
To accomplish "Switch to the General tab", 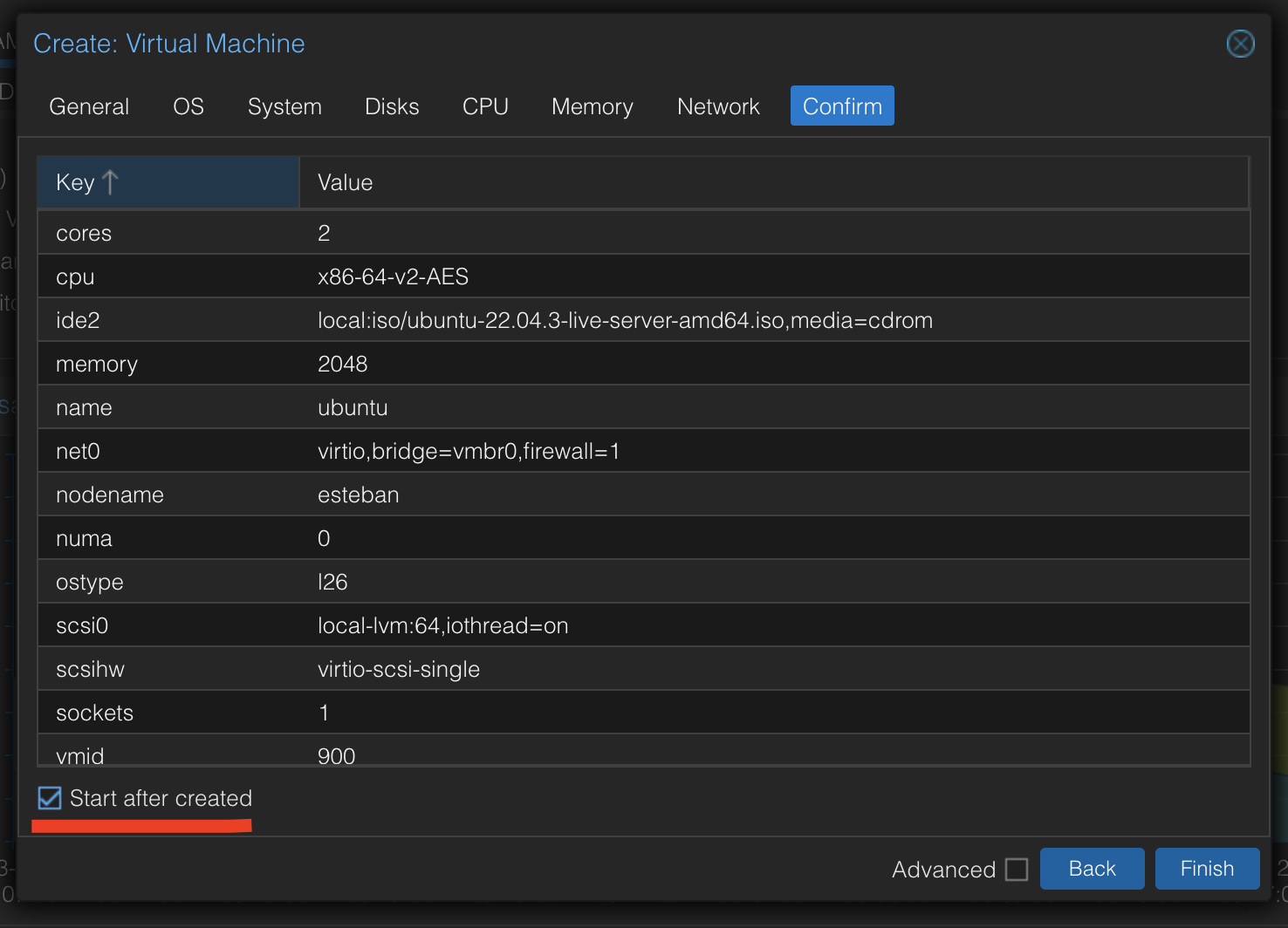I will [x=89, y=106].
